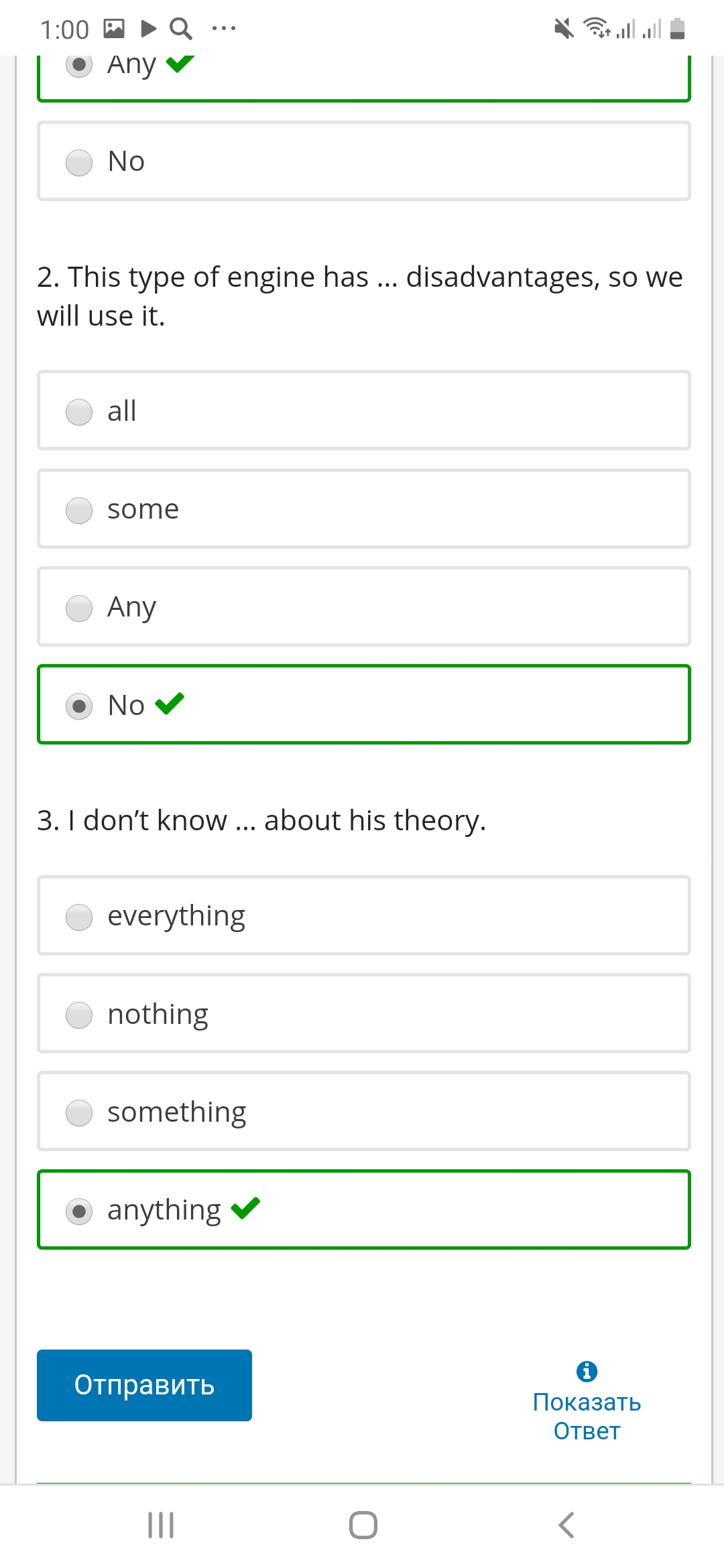Tap the magnifier search icon in status bar

pyautogui.click(x=181, y=29)
